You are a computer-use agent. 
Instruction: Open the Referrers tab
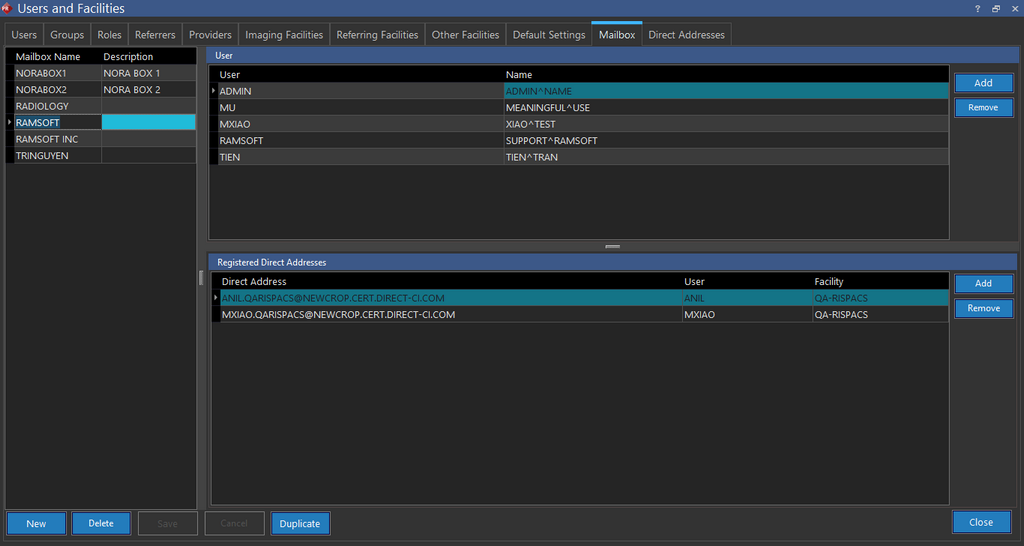pyautogui.click(x=155, y=35)
